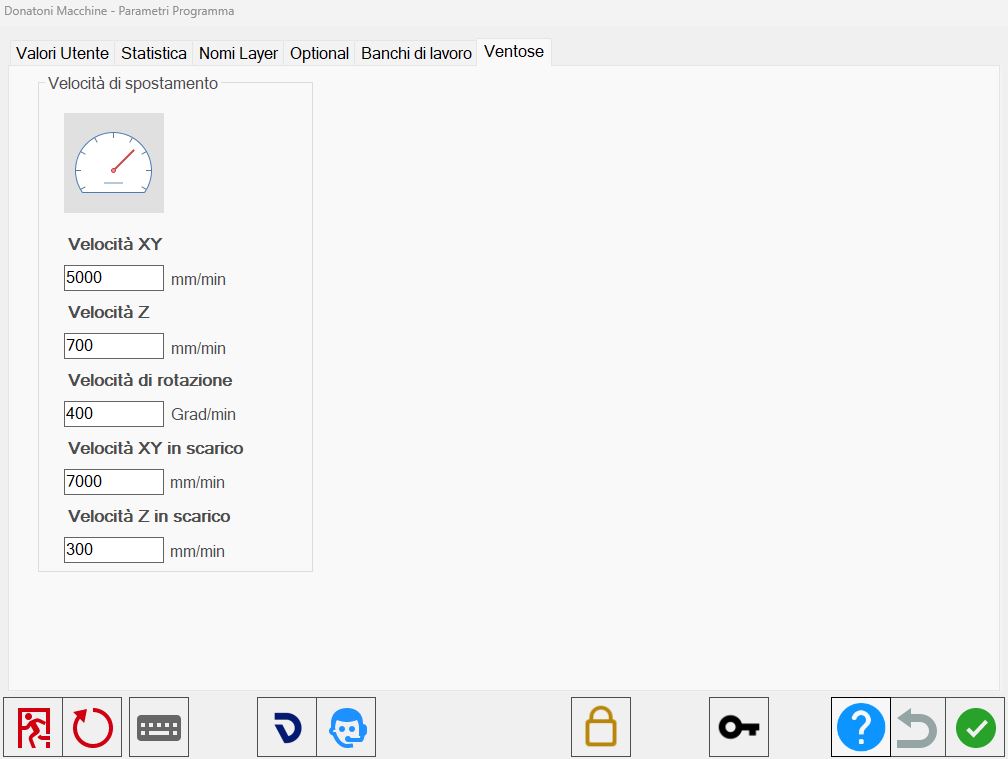
Task: Select the Velocità di rotazione input field
Action: 114,414
